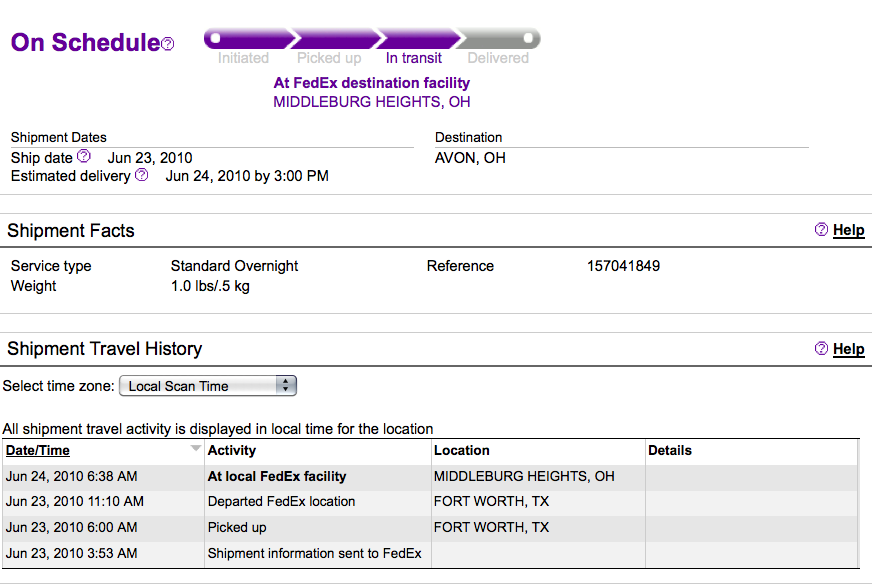Click the help icon in Shipment Facts header
This screenshot has width=872, height=585.
821,229
